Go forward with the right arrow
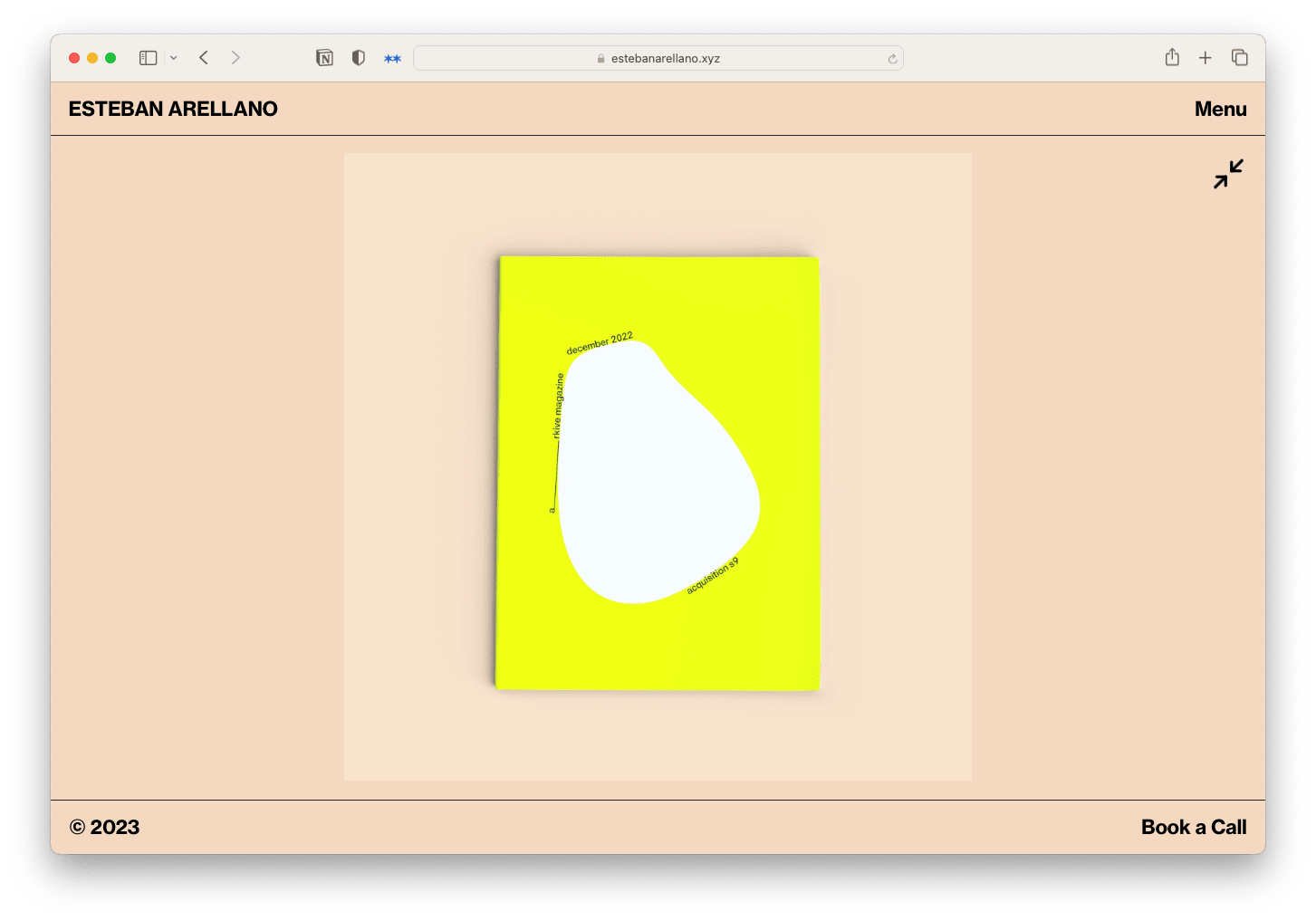 point(235,58)
